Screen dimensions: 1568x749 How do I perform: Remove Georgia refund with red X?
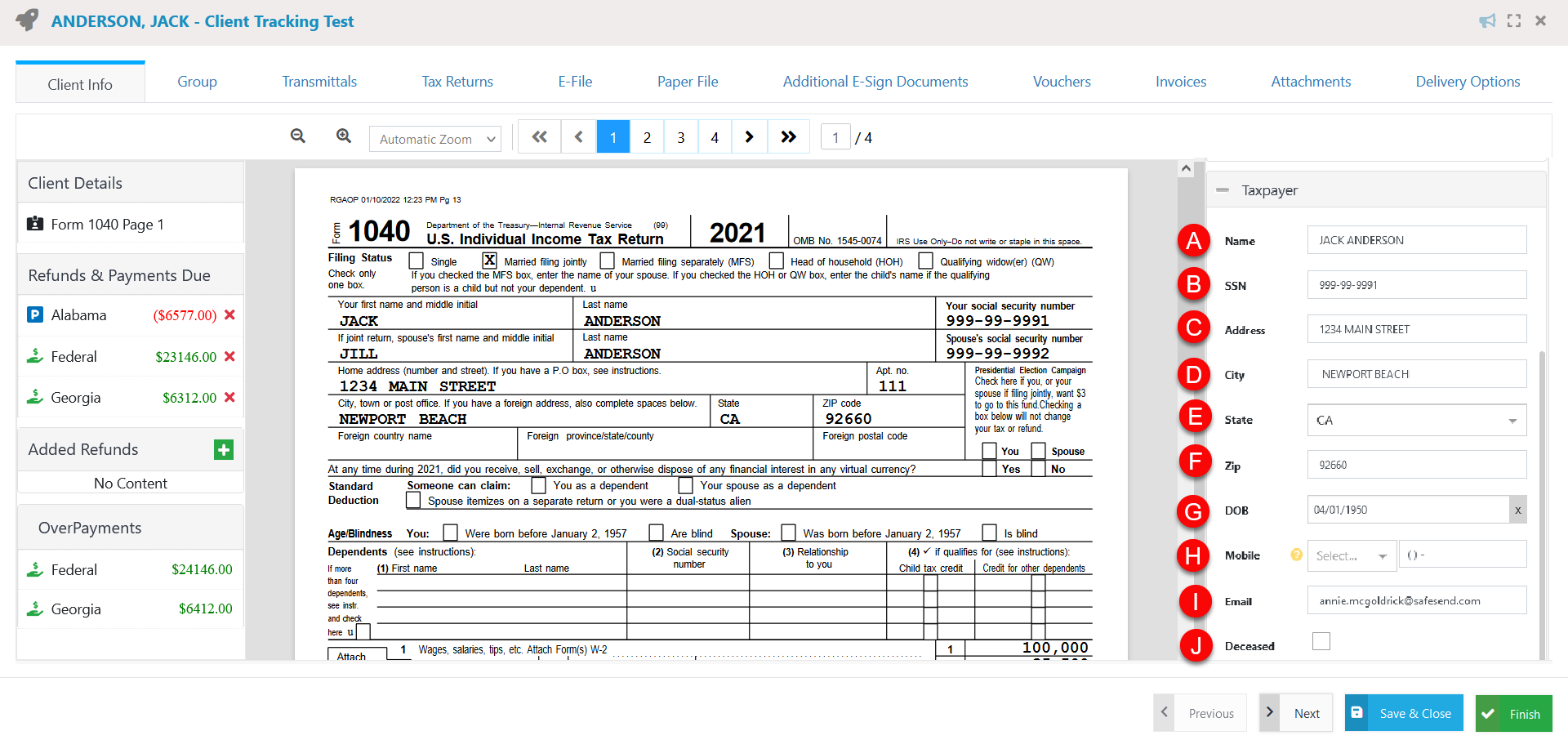(229, 397)
